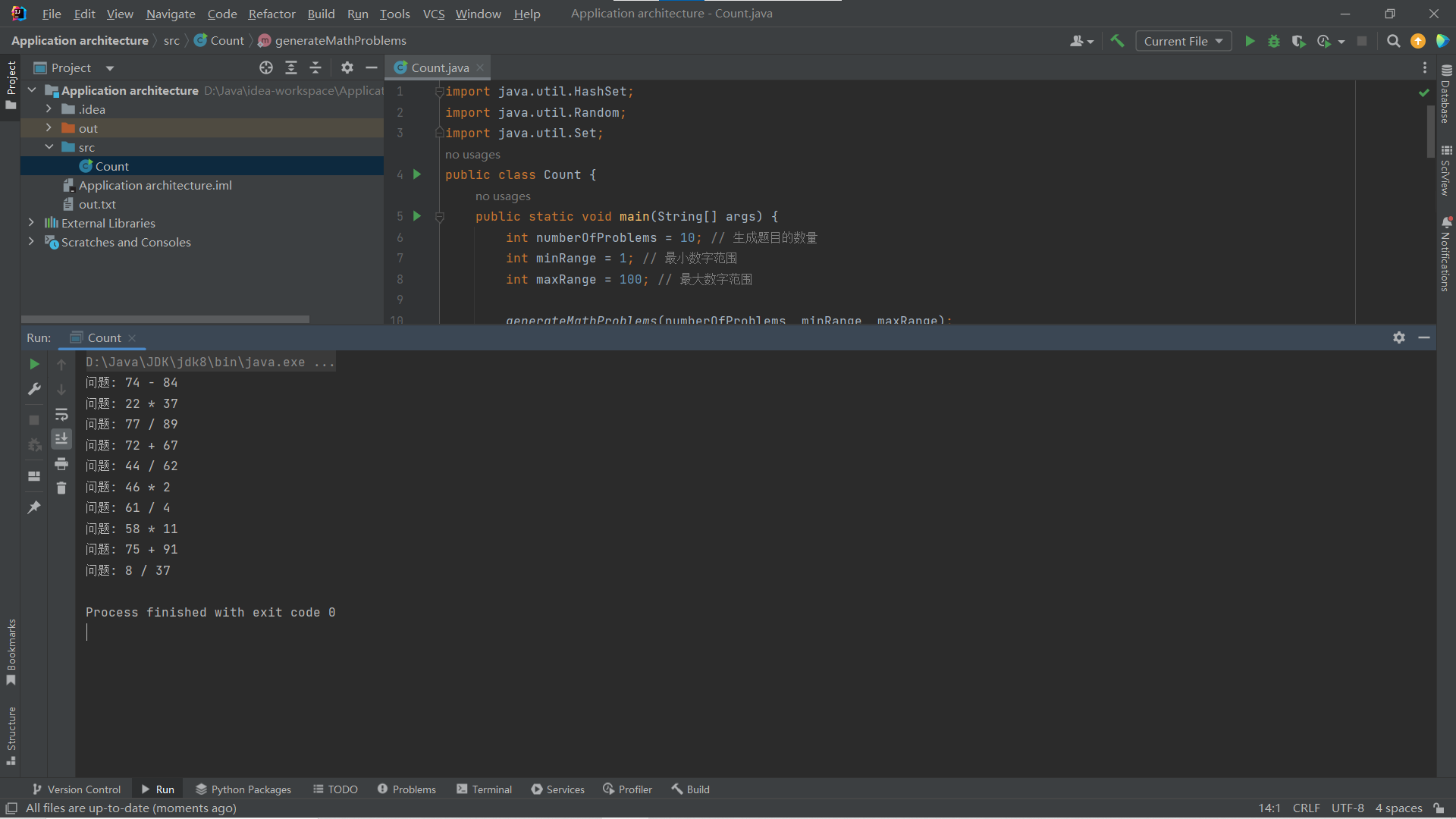This screenshot has width=1456, height=819.
Task: Click the Build project hammer icon
Action: tap(1117, 41)
